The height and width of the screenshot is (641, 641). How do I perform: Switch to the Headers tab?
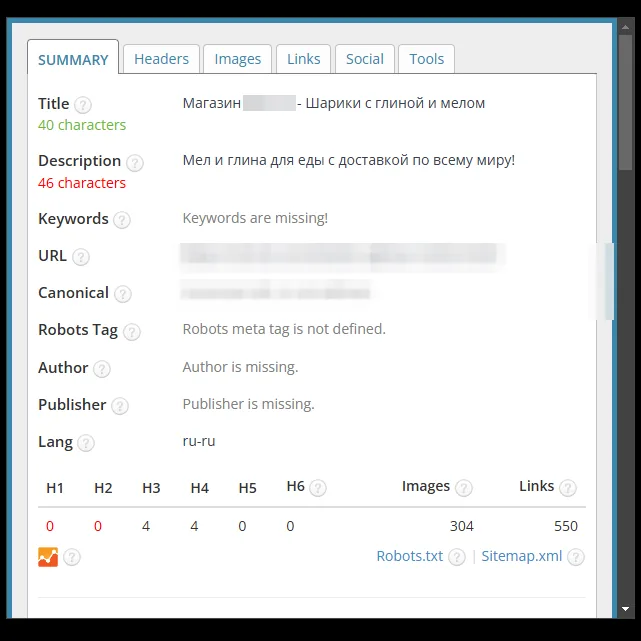161,59
